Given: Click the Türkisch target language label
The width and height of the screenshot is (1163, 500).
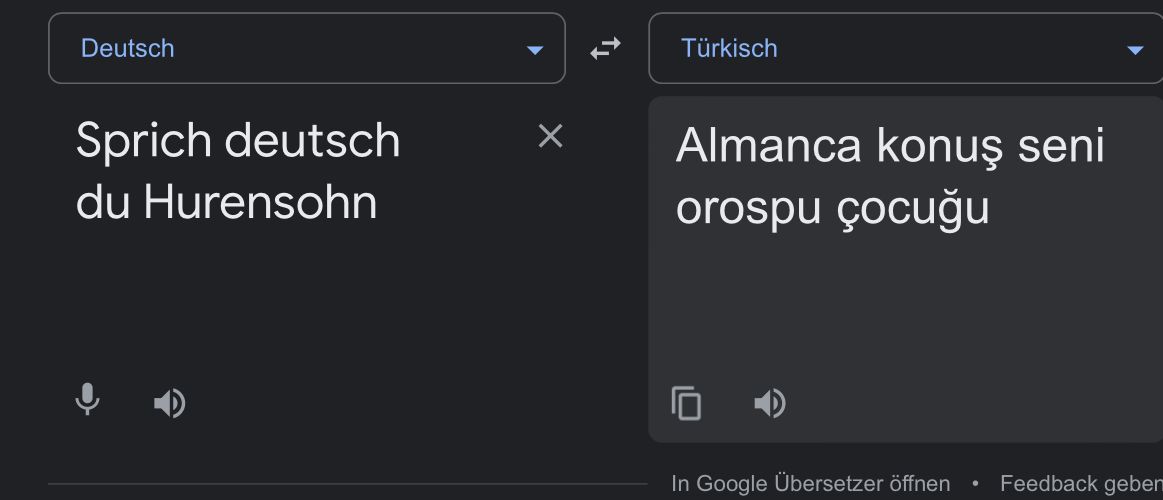Looking at the screenshot, I should 729,48.
